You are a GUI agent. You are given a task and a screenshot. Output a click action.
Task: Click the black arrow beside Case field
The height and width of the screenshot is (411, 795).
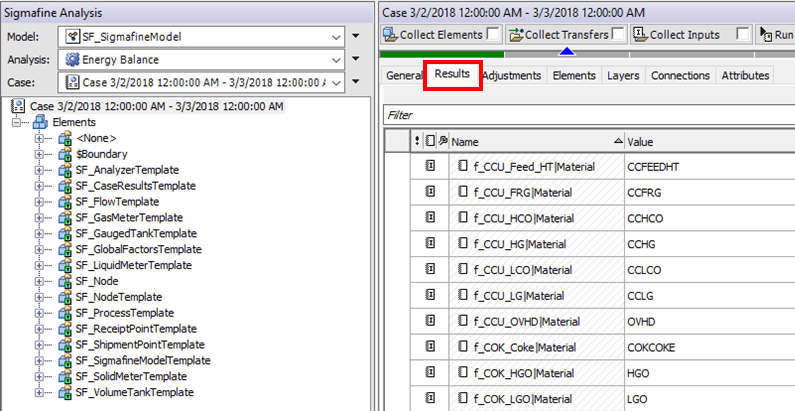356,81
